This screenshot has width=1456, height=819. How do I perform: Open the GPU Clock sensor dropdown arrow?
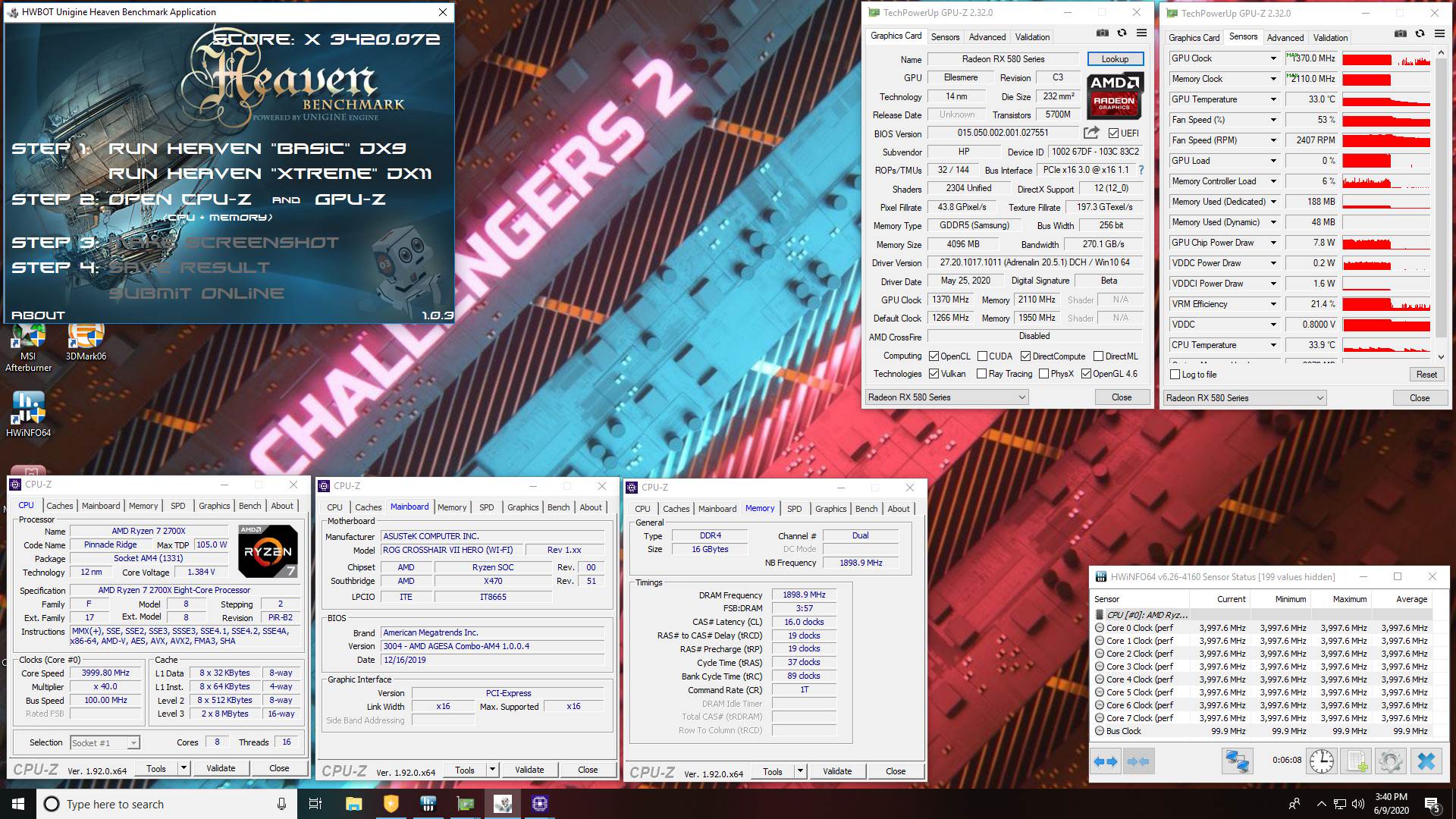[x=1273, y=58]
